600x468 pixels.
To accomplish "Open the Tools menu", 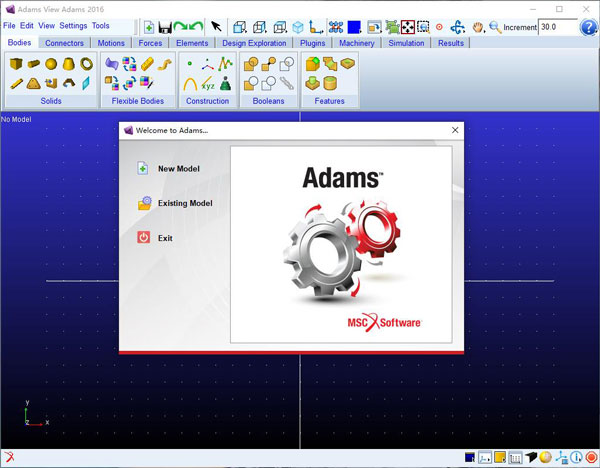I will (x=101, y=26).
